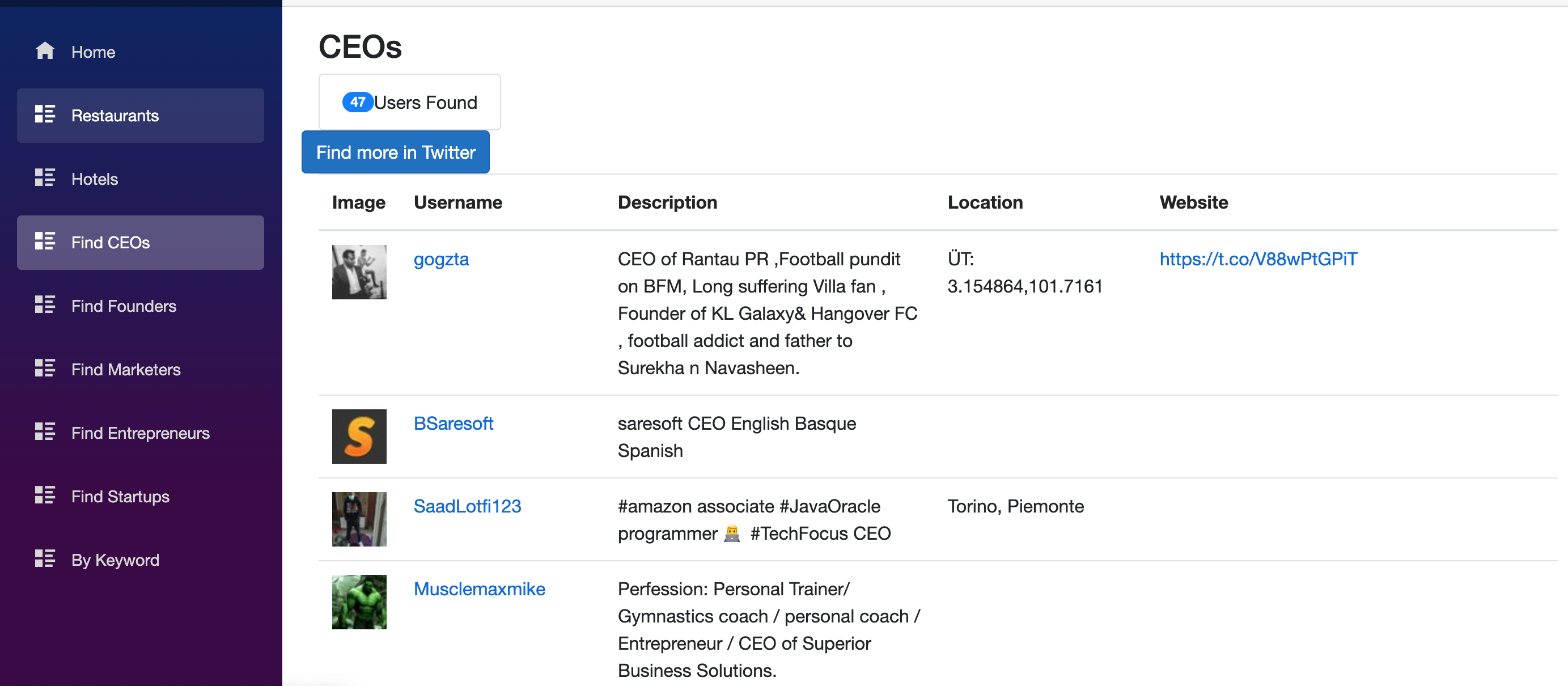This screenshot has width=1568, height=686.
Task: Click the Find Startups list icon
Action: pyautogui.click(x=44, y=496)
